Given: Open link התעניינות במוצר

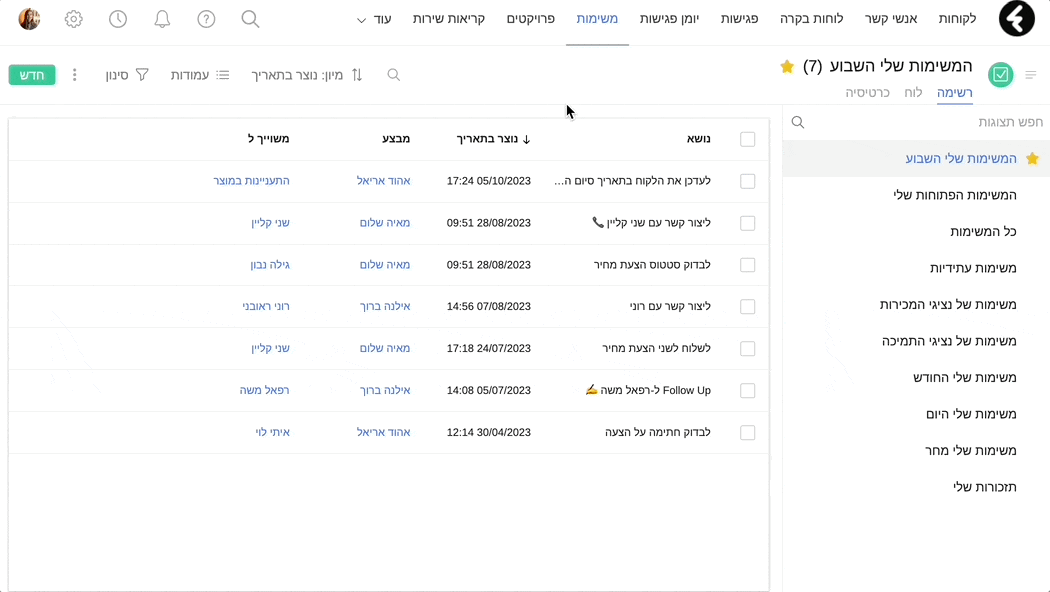Looking at the screenshot, I should click(x=251, y=181).
